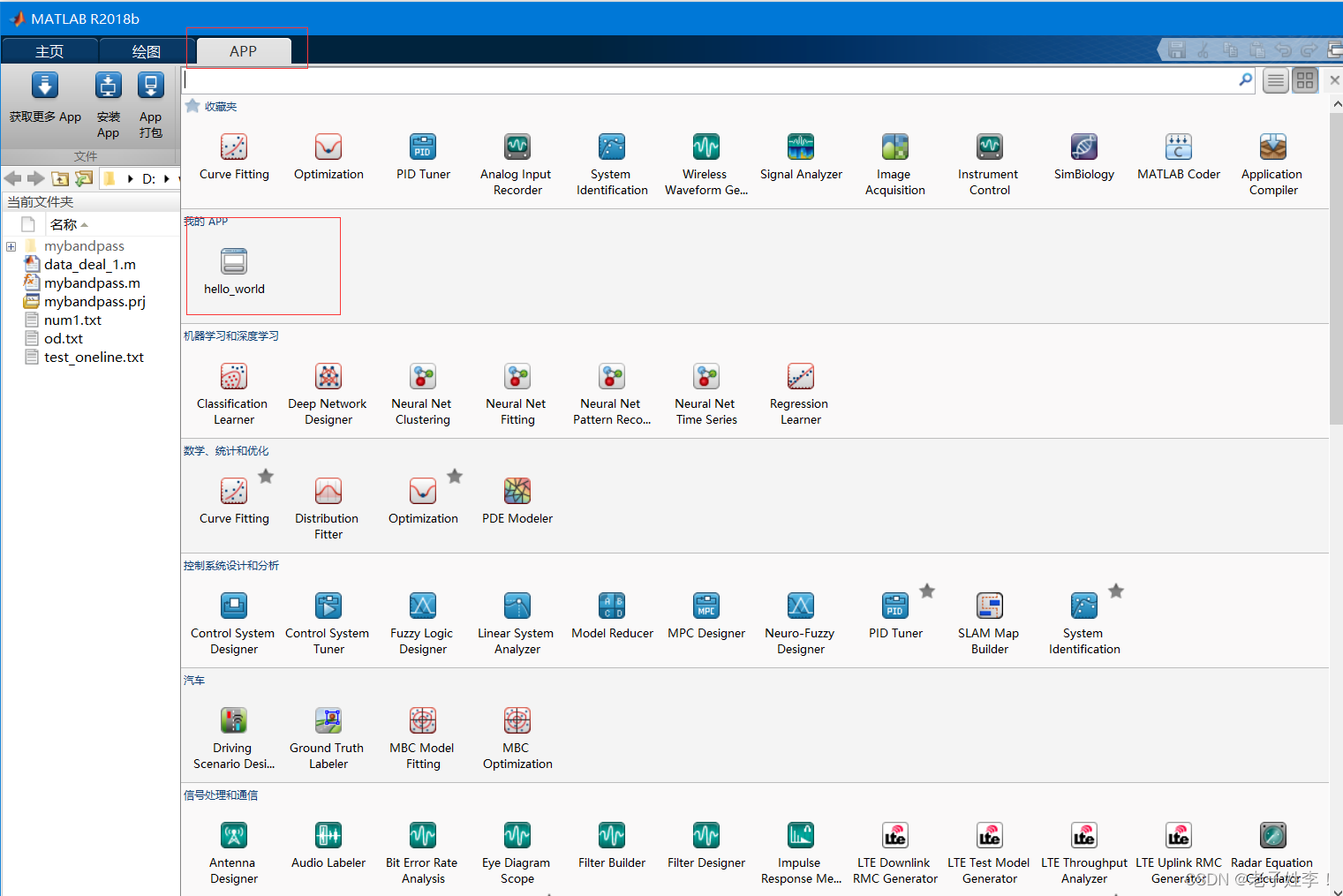
Task: Switch to the Plots tab (绘图)
Action: (x=146, y=52)
